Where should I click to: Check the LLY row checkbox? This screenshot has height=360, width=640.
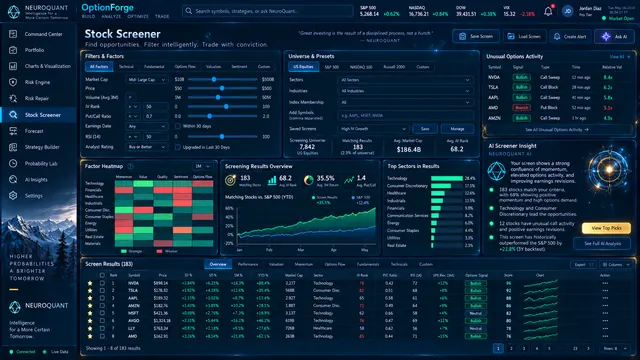(102, 328)
